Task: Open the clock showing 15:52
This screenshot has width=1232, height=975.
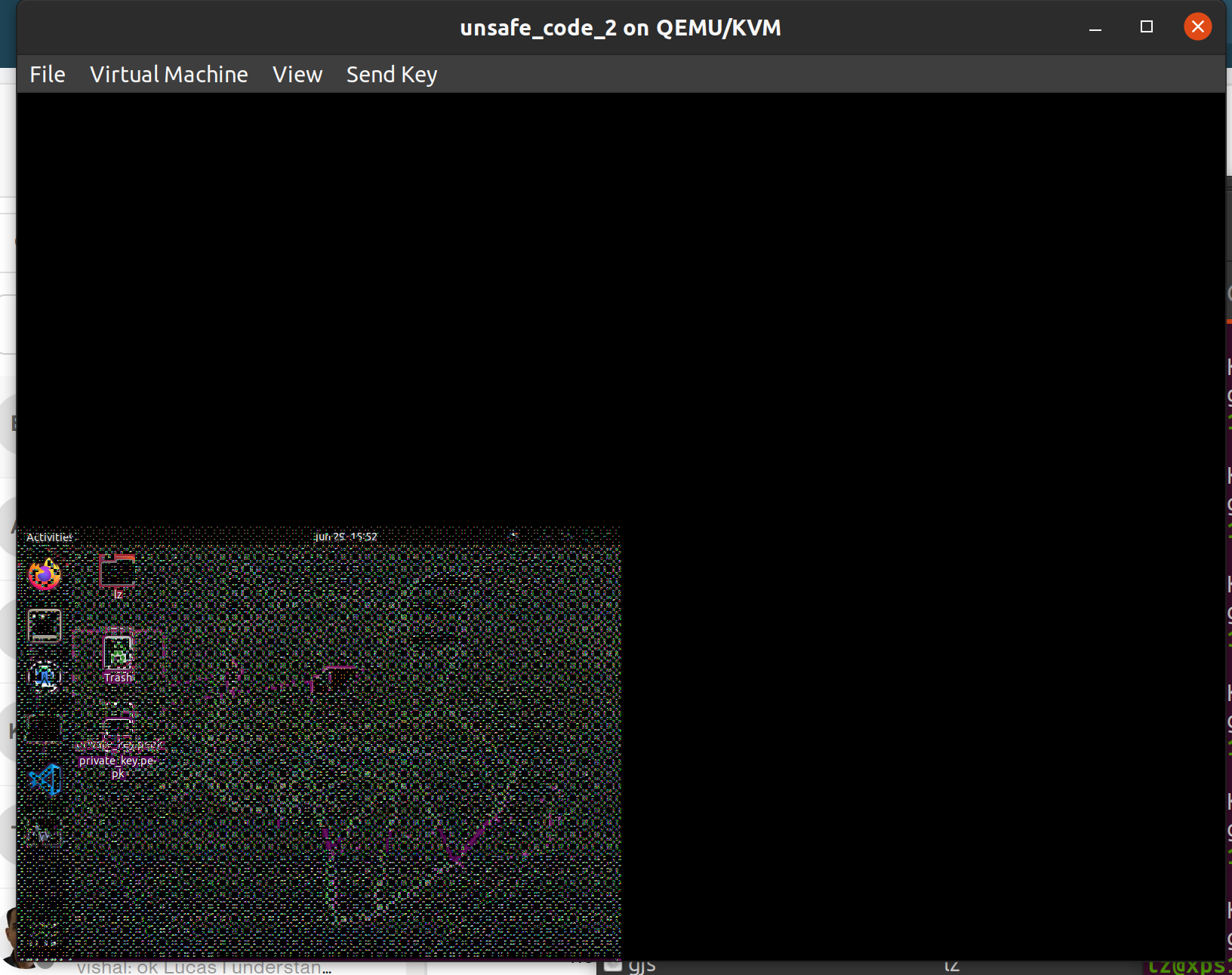Action: tap(346, 537)
